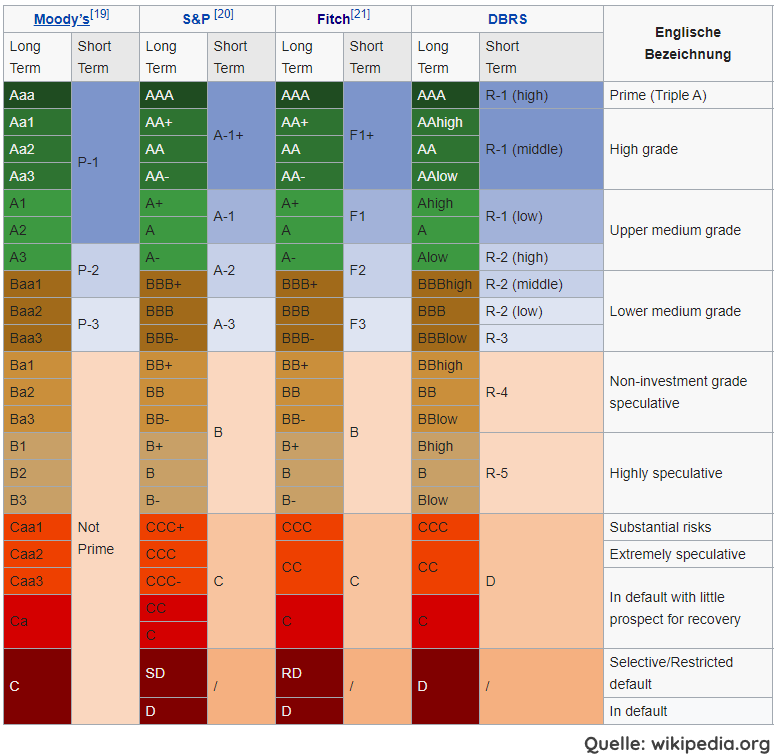This screenshot has height=755, width=776.
Task: Click the Moody's header link
Action: coord(61,19)
